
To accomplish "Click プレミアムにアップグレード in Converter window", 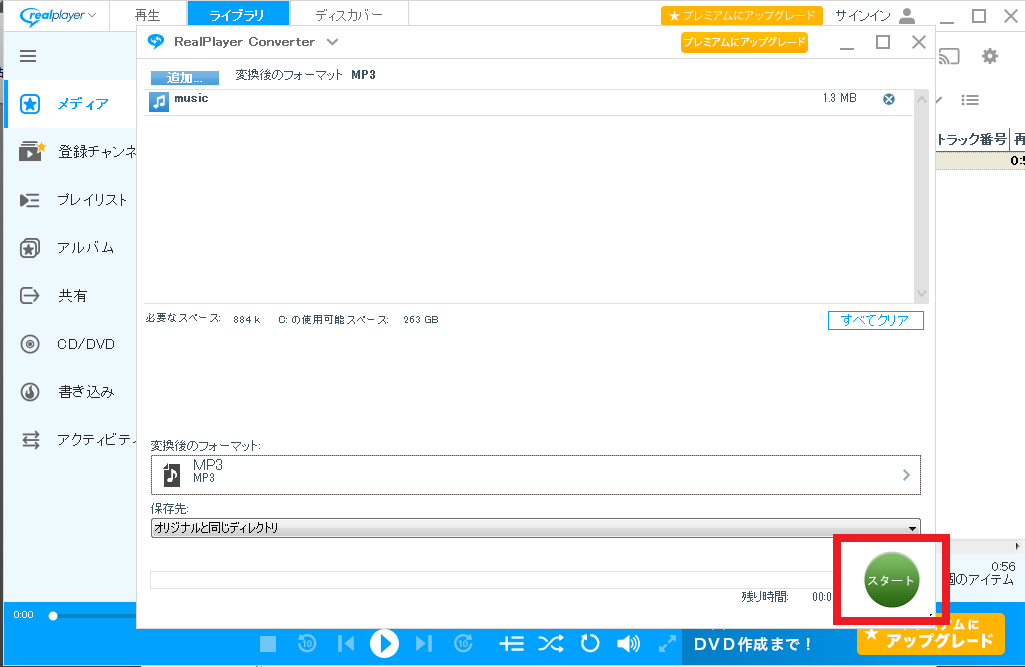I will click(744, 42).
